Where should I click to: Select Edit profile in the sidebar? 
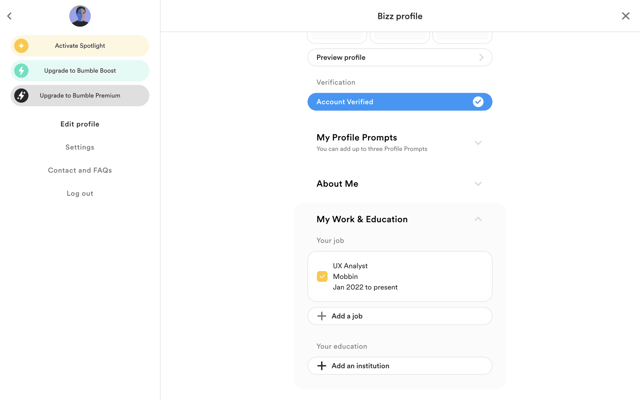coord(80,124)
